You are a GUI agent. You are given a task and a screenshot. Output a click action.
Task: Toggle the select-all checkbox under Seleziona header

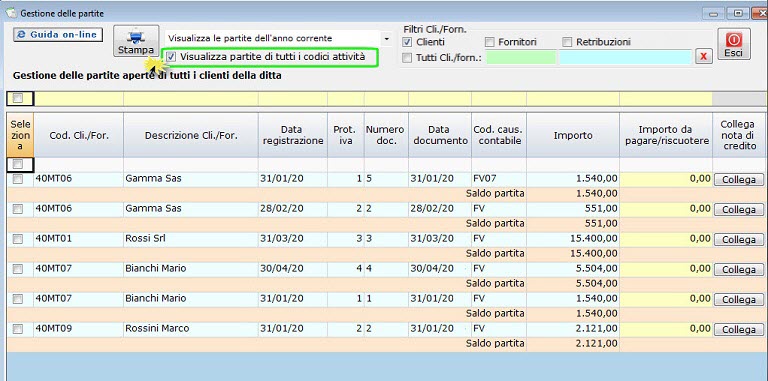pos(18,164)
